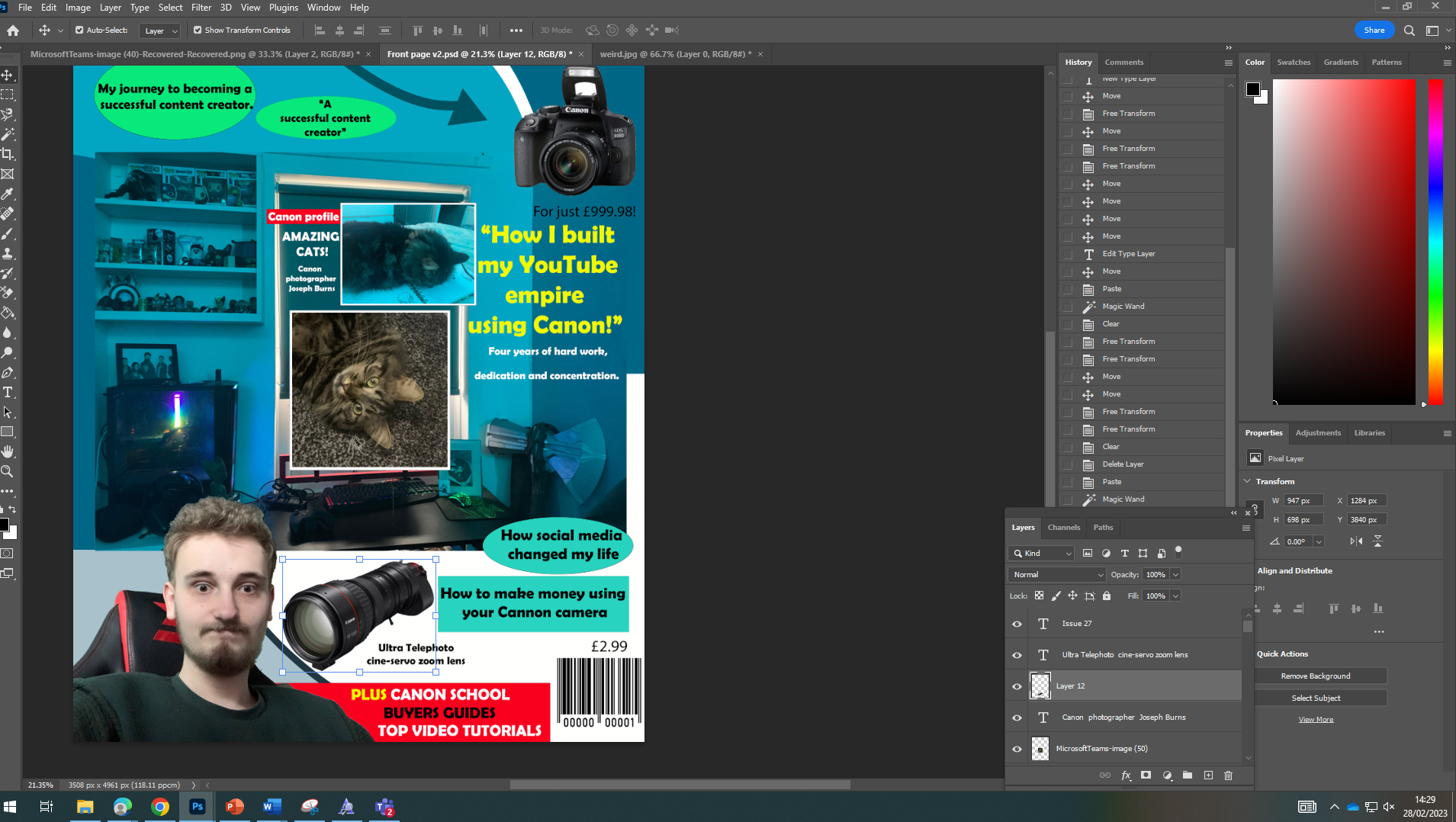
Task: Toggle the Auto-Select checkbox
Action: 79,31
